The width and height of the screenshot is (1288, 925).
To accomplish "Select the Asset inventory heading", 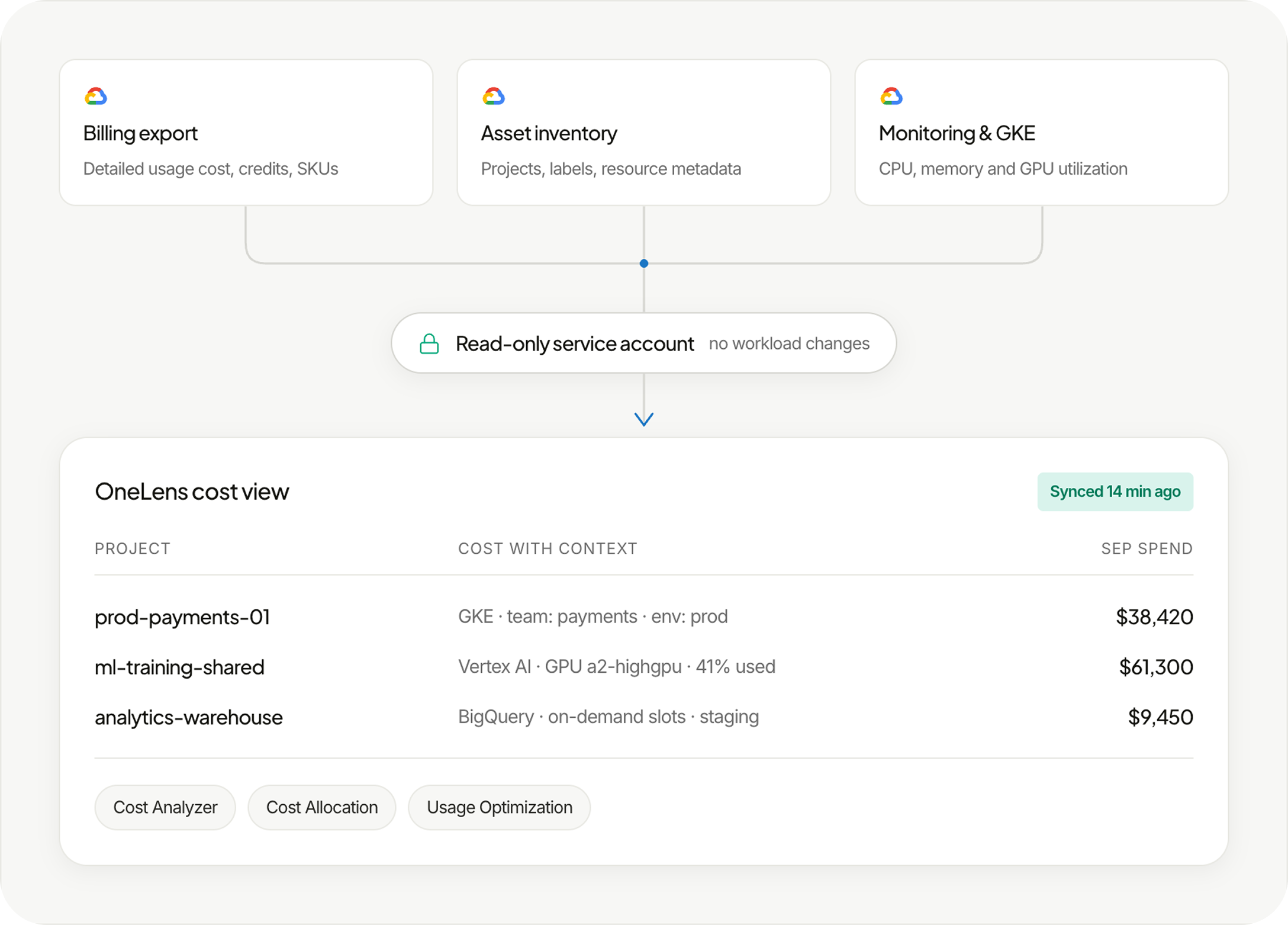I will [549, 133].
